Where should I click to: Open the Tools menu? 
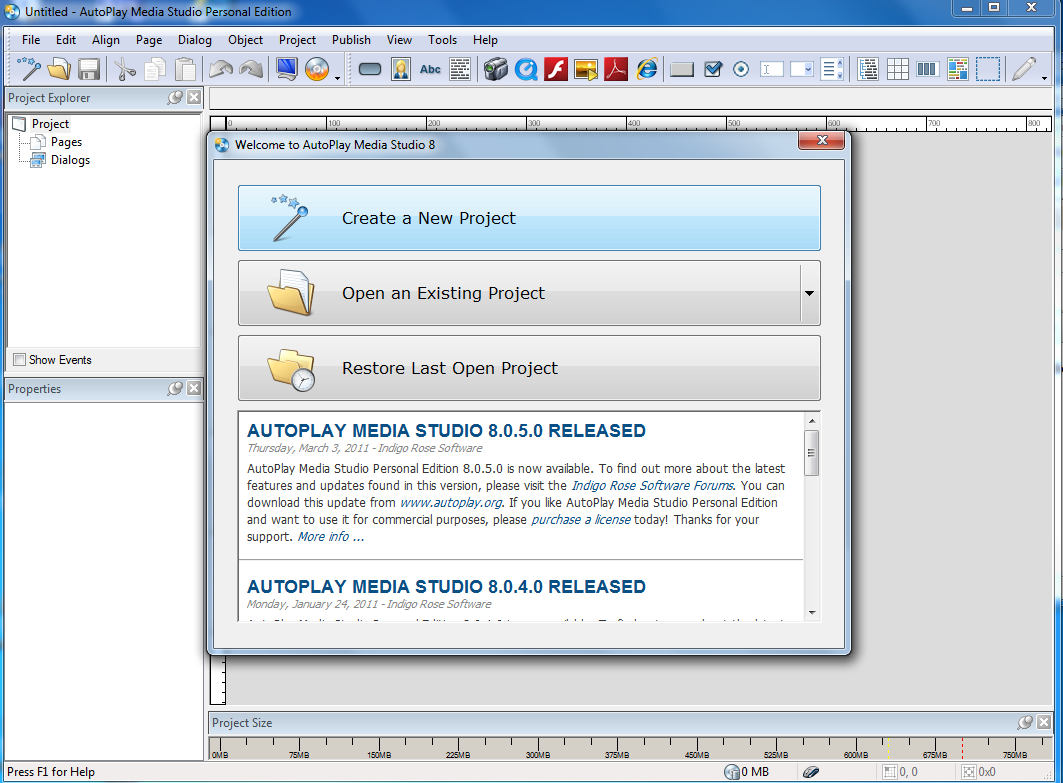coord(442,40)
